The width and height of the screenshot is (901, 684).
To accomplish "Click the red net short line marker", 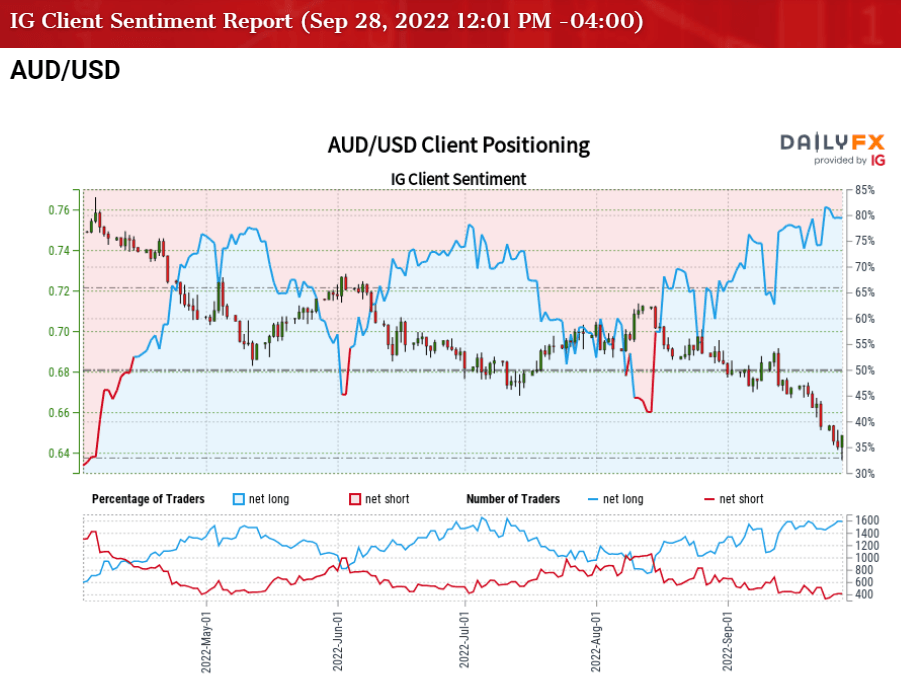I will tap(709, 499).
